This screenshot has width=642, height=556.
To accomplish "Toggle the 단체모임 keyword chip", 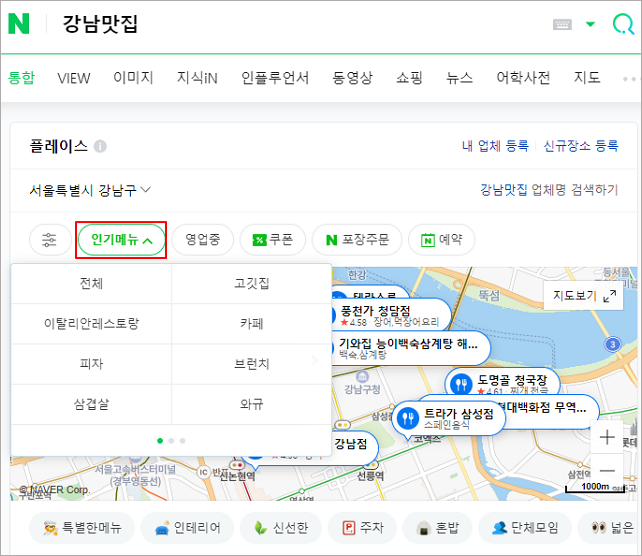I will tap(524, 528).
